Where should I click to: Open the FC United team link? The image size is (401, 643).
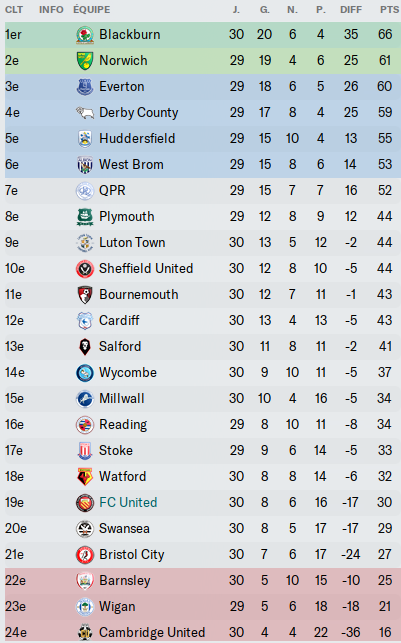(x=128, y=502)
